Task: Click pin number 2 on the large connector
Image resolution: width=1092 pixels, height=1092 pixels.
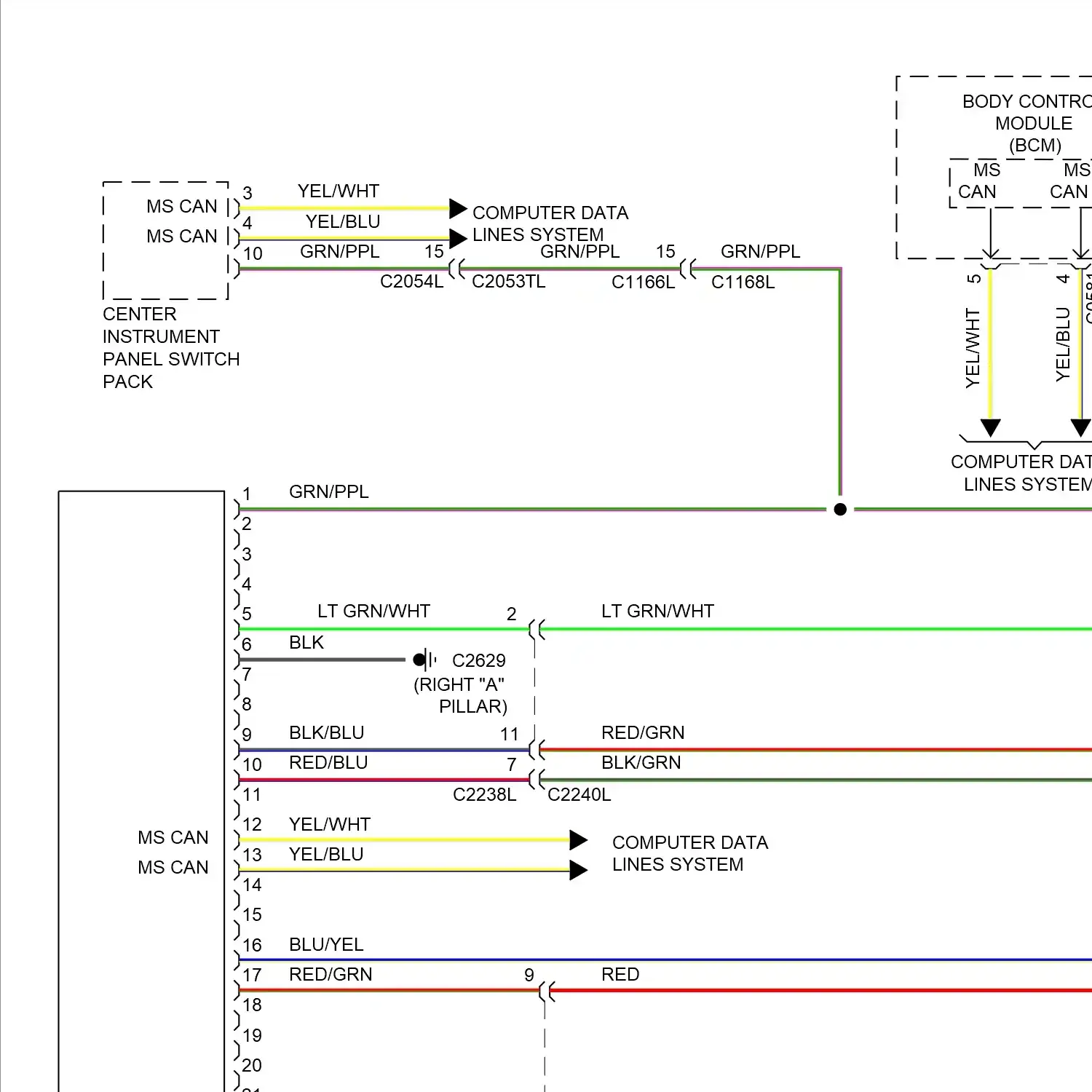Action: (247, 524)
